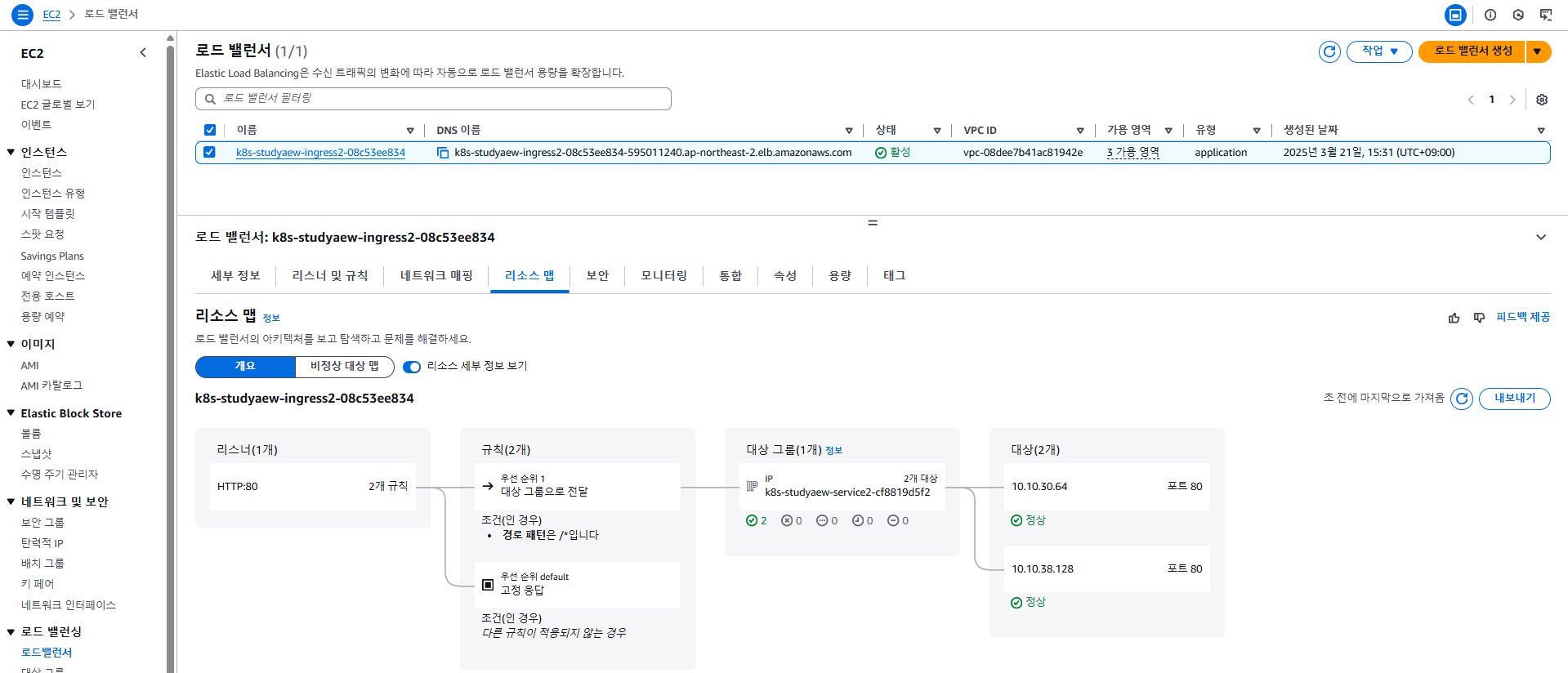Viewport: 1568px width, 673px height.
Task: Click the fixed response icon on default rule
Action: (x=488, y=585)
